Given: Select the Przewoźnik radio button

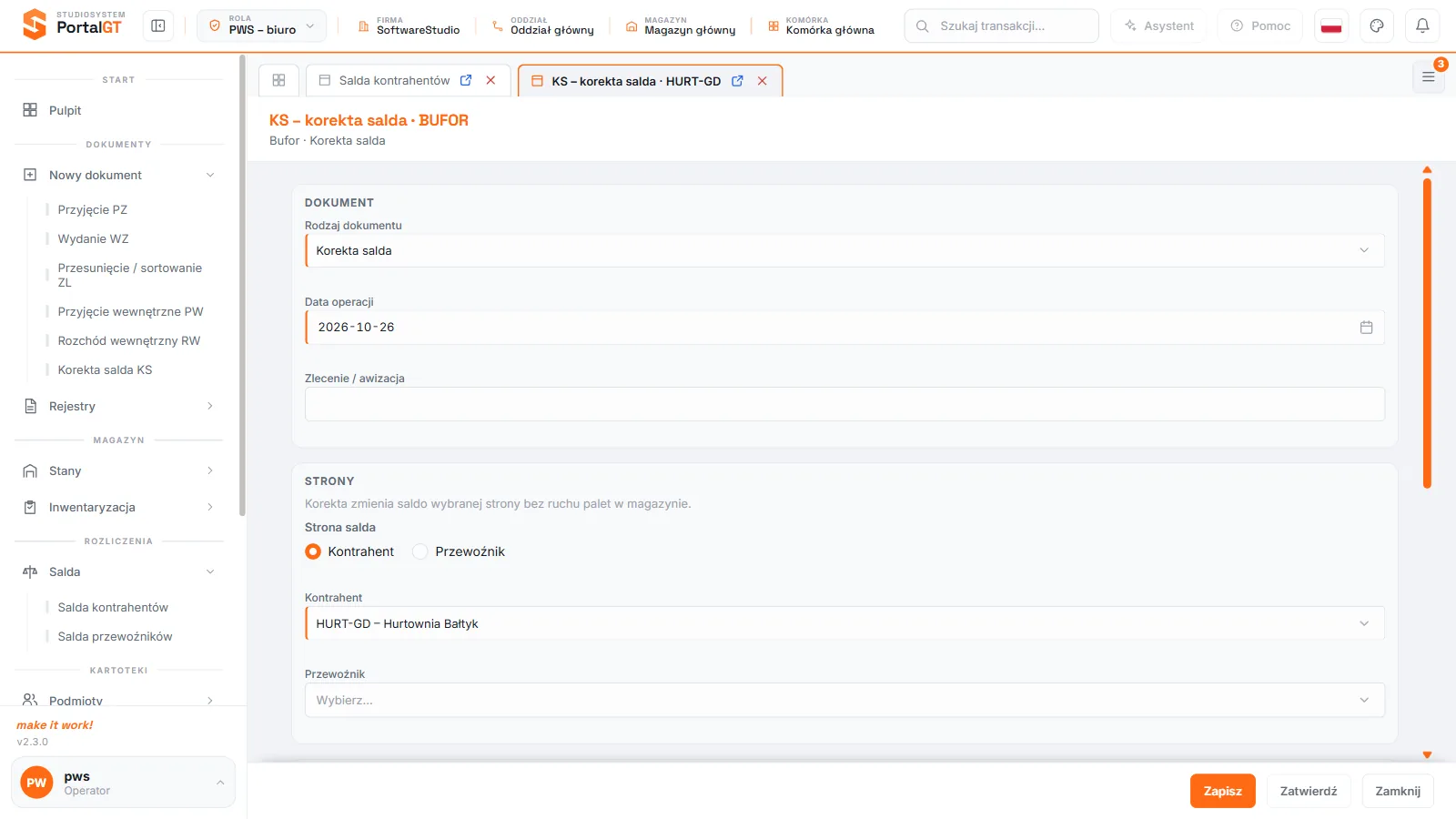Looking at the screenshot, I should [x=420, y=551].
